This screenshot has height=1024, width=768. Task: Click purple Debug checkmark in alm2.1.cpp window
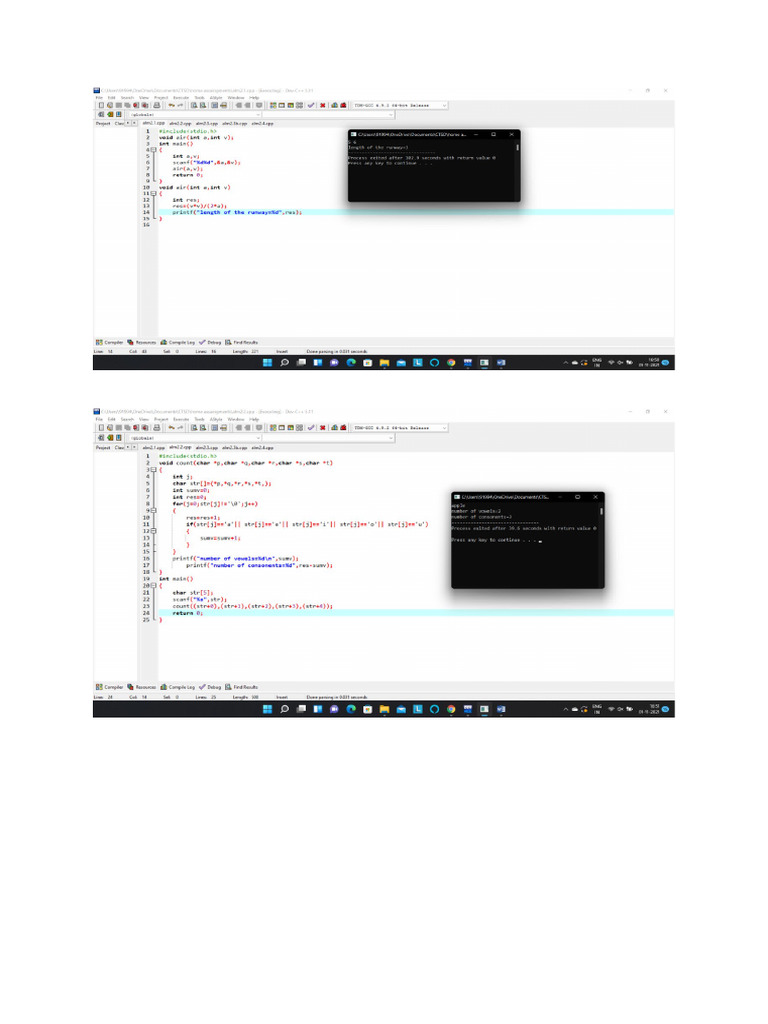[x=311, y=105]
